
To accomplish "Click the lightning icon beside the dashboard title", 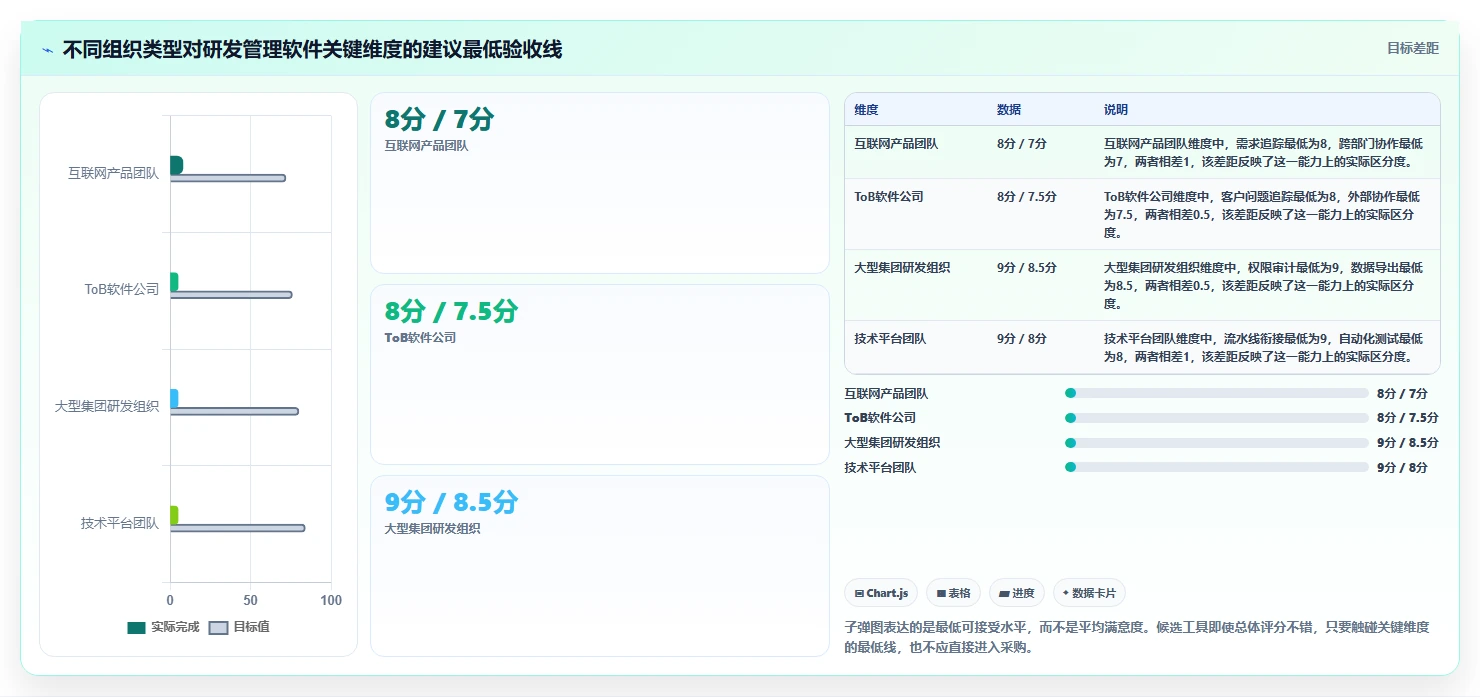I will tap(48, 50).
